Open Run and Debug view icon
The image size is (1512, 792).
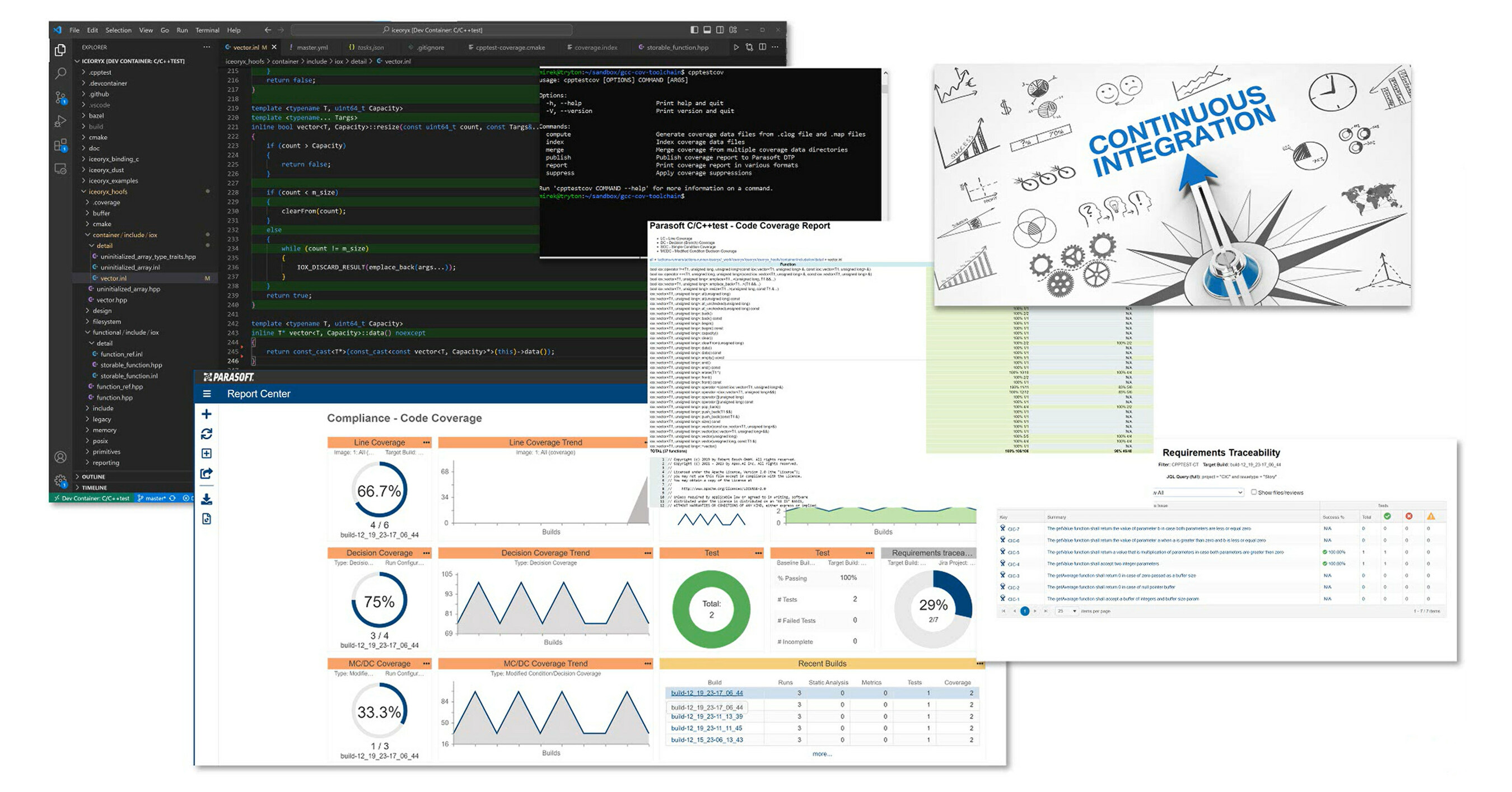pos(60,122)
